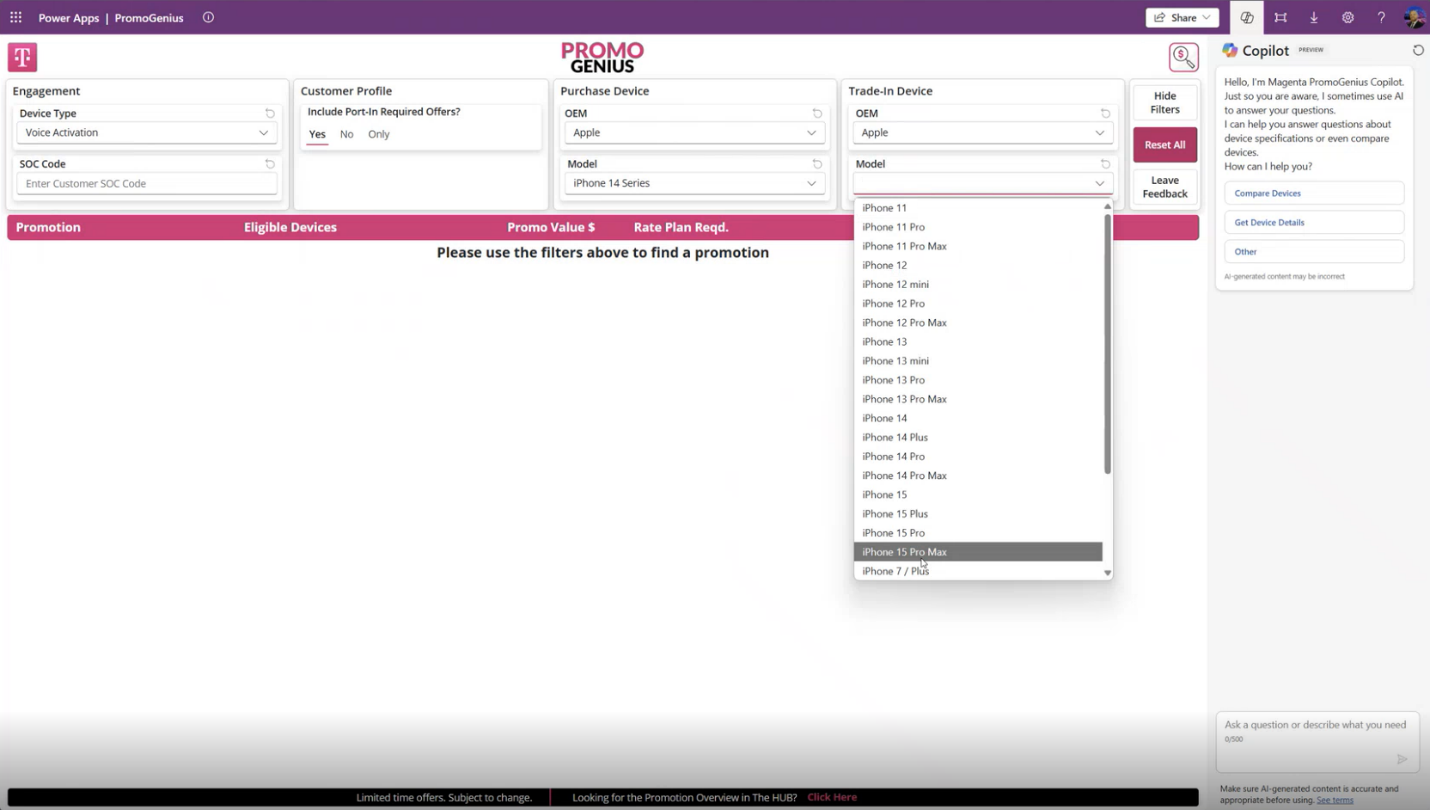Refresh the Copilot chat panel
The image size is (1430, 810).
[x=1418, y=50]
